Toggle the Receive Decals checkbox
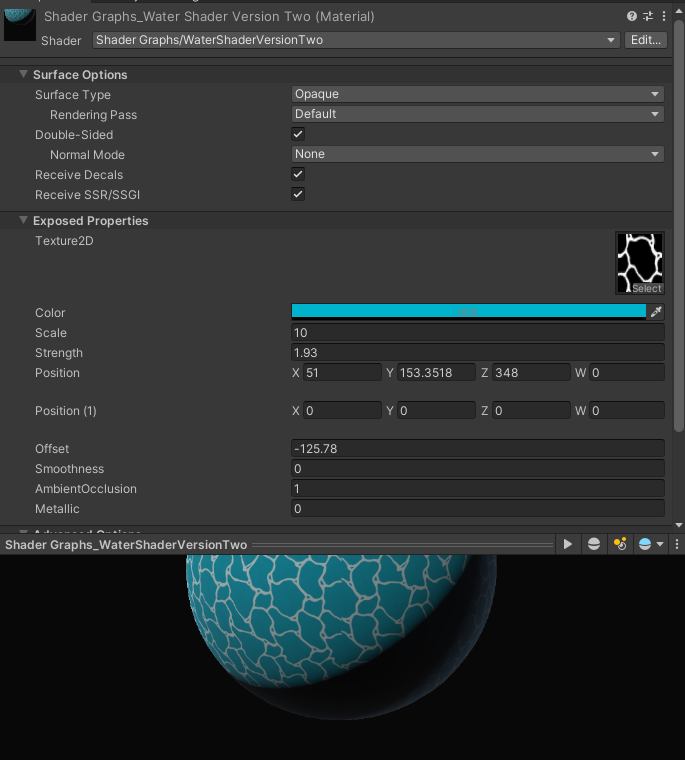The width and height of the screenshot is (685, 760). click(x=298, y=174)
